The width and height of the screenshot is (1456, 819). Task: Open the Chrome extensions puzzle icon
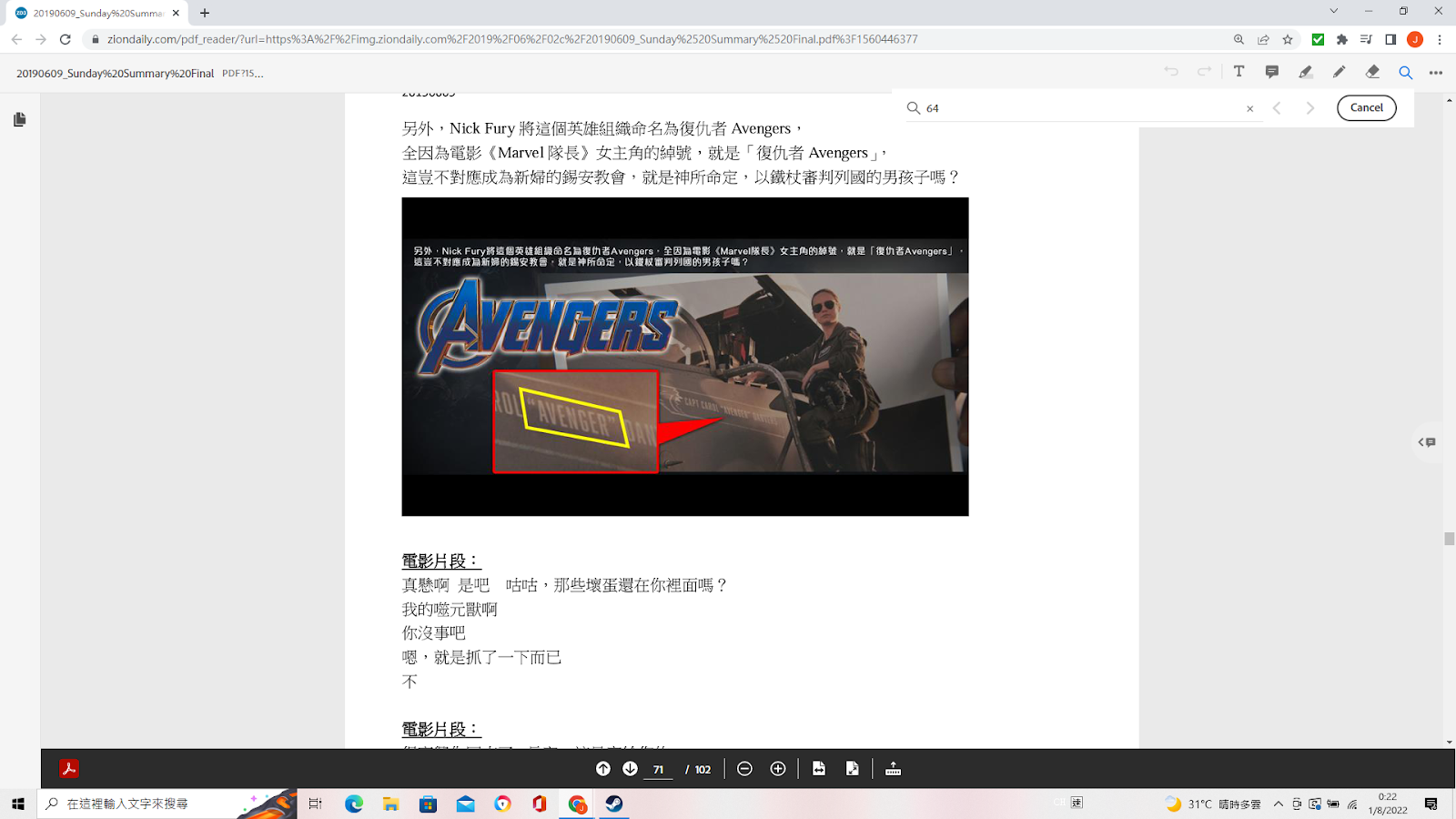pyautogui.click(x=1342, y=39)
